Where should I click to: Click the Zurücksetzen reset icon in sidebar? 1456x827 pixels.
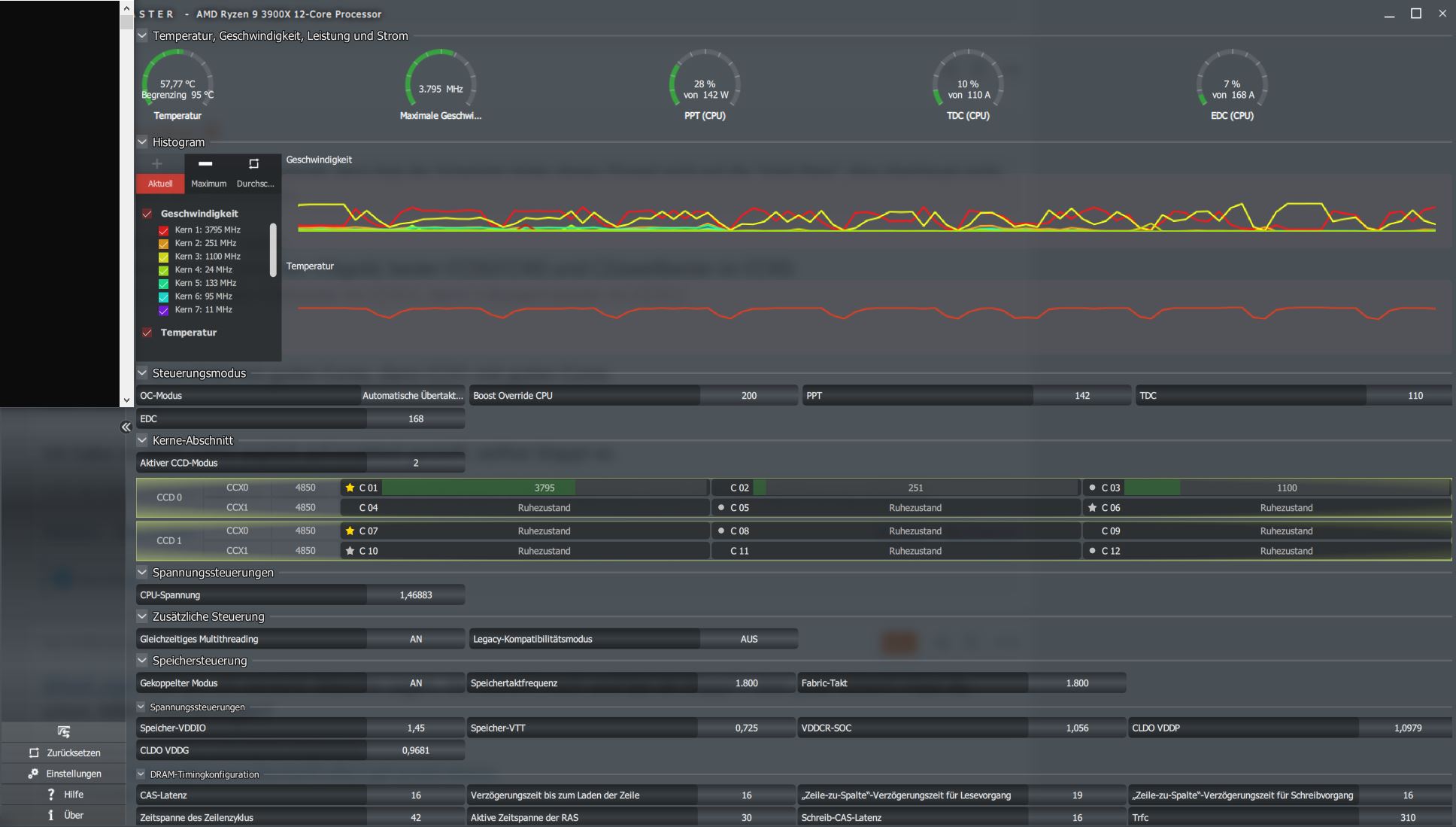tap(33, 753)
